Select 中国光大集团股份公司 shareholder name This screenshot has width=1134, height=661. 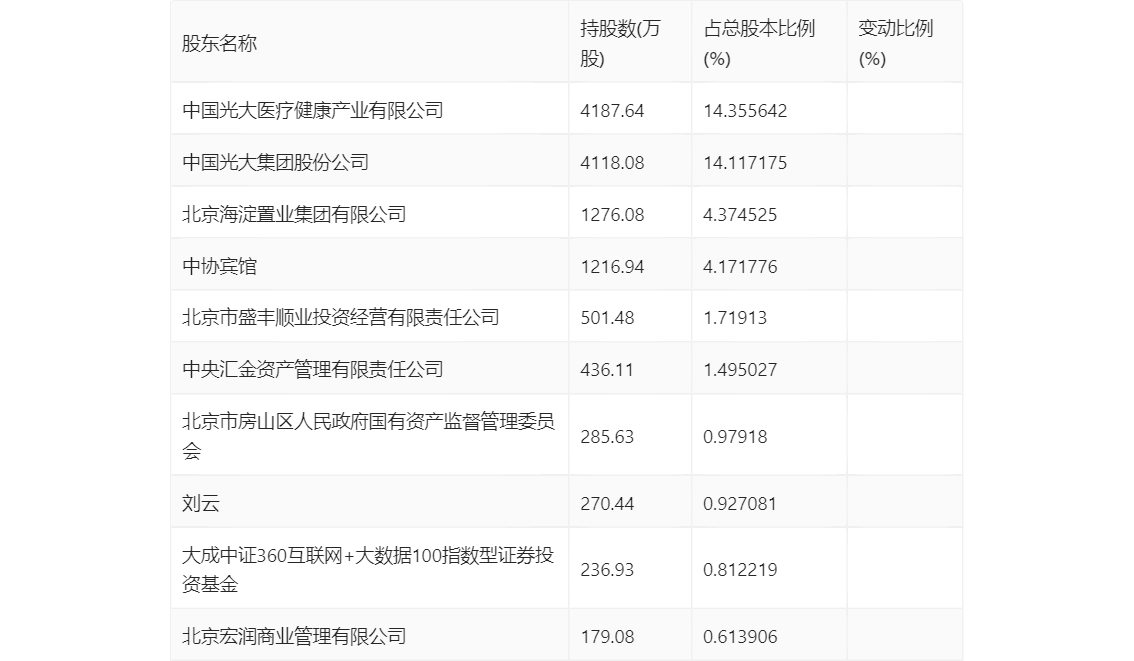275,162
